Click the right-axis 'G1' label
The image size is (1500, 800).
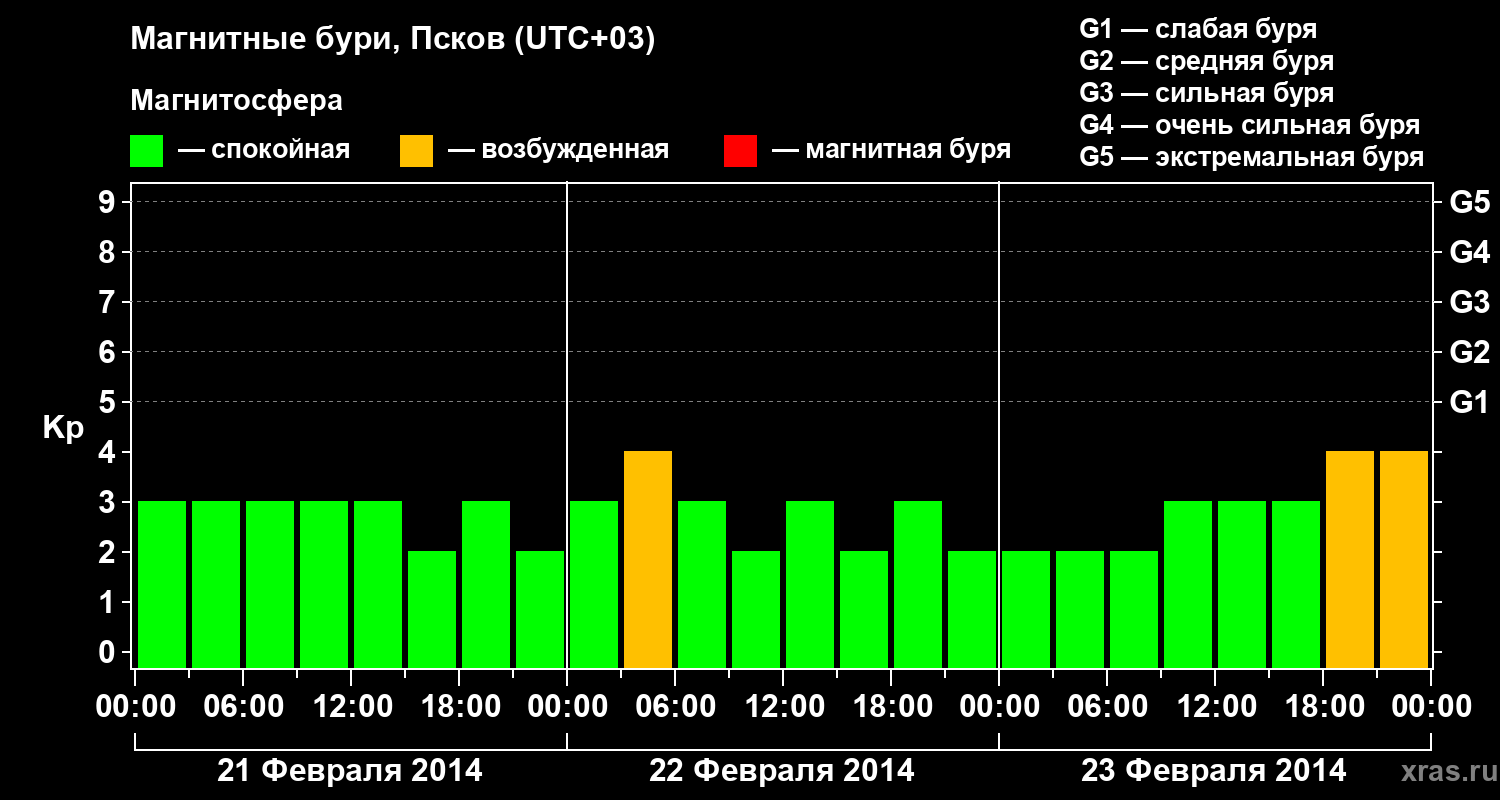pyautogui.click(x=1469, y=402)
